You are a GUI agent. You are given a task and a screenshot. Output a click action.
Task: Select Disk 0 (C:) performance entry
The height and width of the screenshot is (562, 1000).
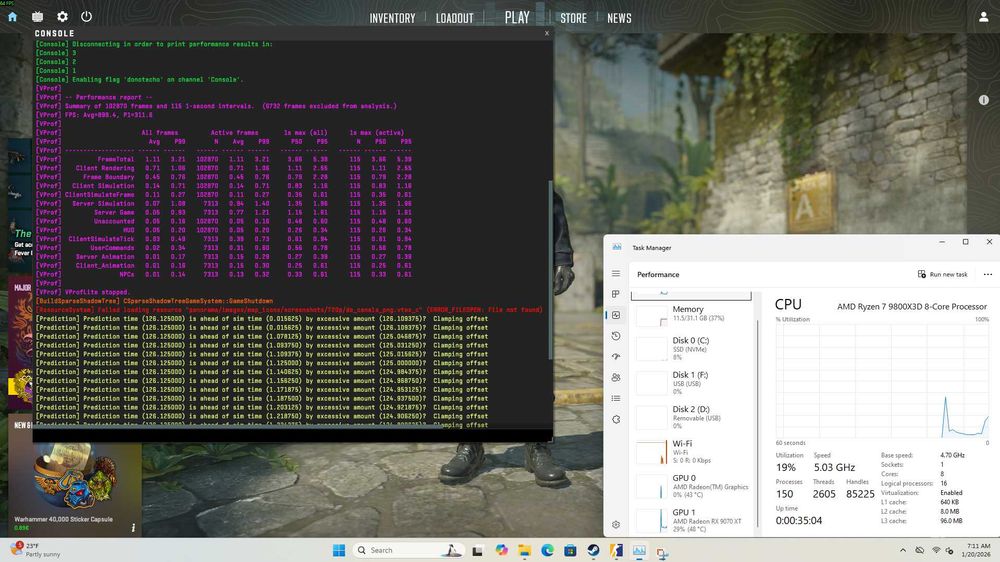(x=693, y=348)
